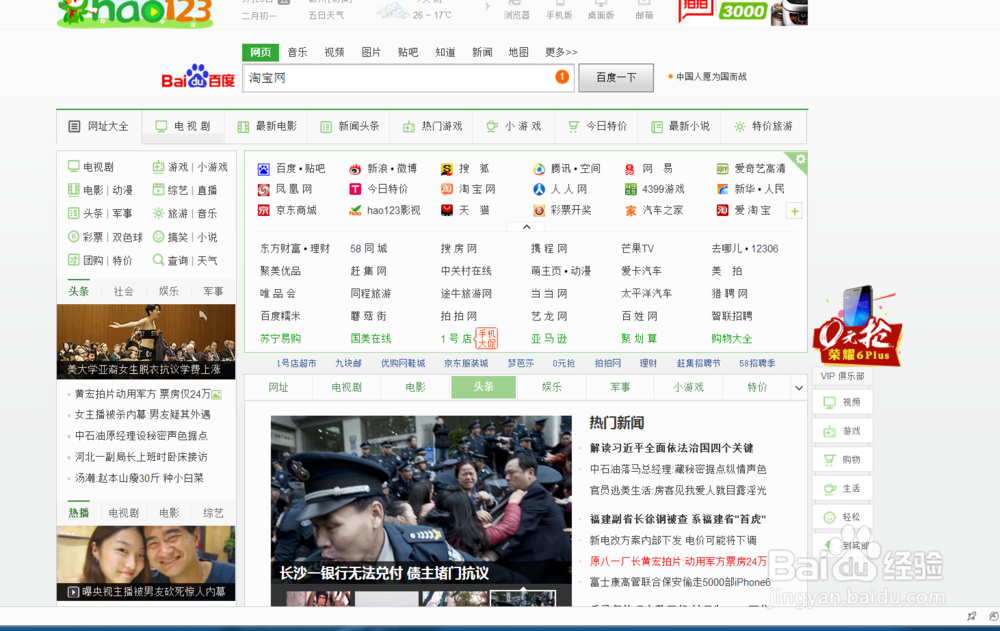Image resolution: width=1000 pixels, height=631 pixels.
Task: Click the 4399游戏 green icon
Action: click(630, 189)
